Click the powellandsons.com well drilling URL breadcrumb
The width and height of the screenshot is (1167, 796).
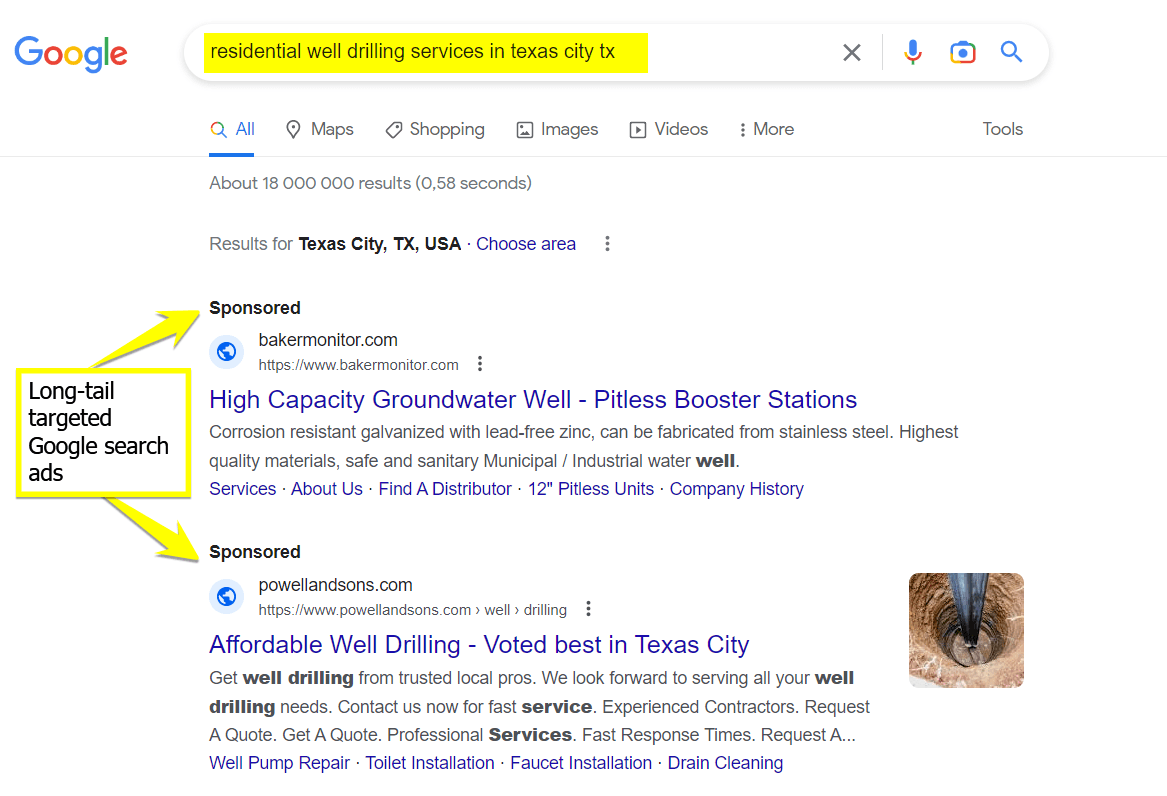point(412,610)
